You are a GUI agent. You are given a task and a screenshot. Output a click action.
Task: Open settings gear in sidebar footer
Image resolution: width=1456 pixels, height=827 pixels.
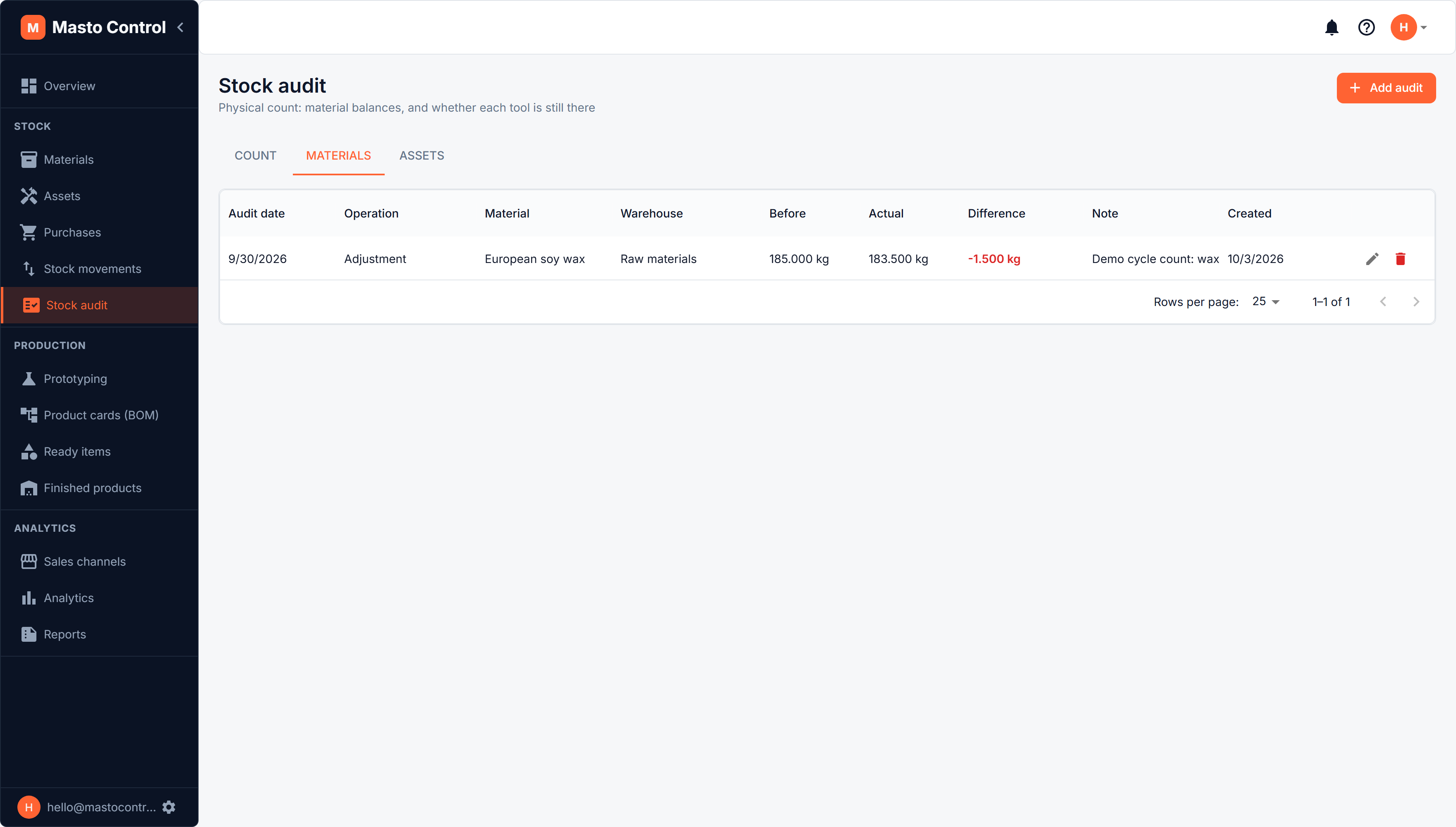coord(169,807)
